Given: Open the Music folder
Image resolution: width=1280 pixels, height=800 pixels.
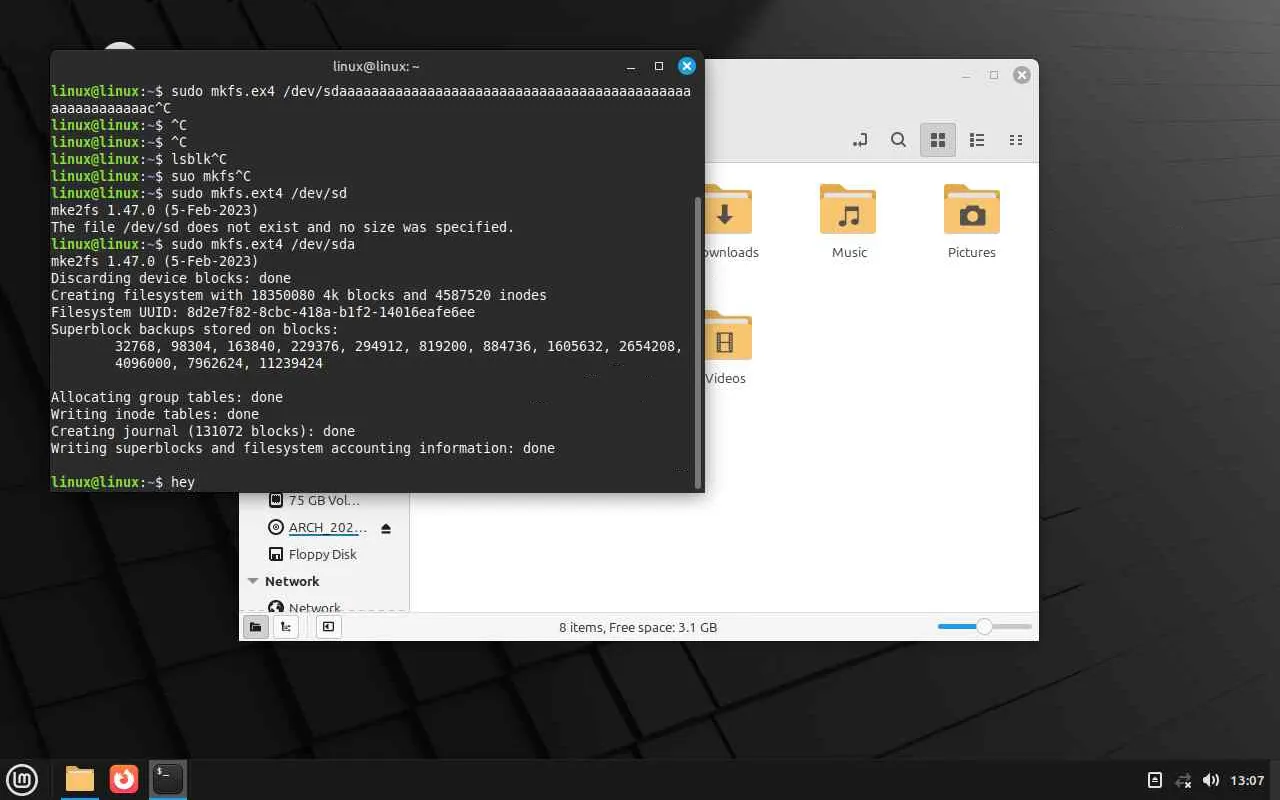Looking at the screenshot, I should [x=848, y=222].
